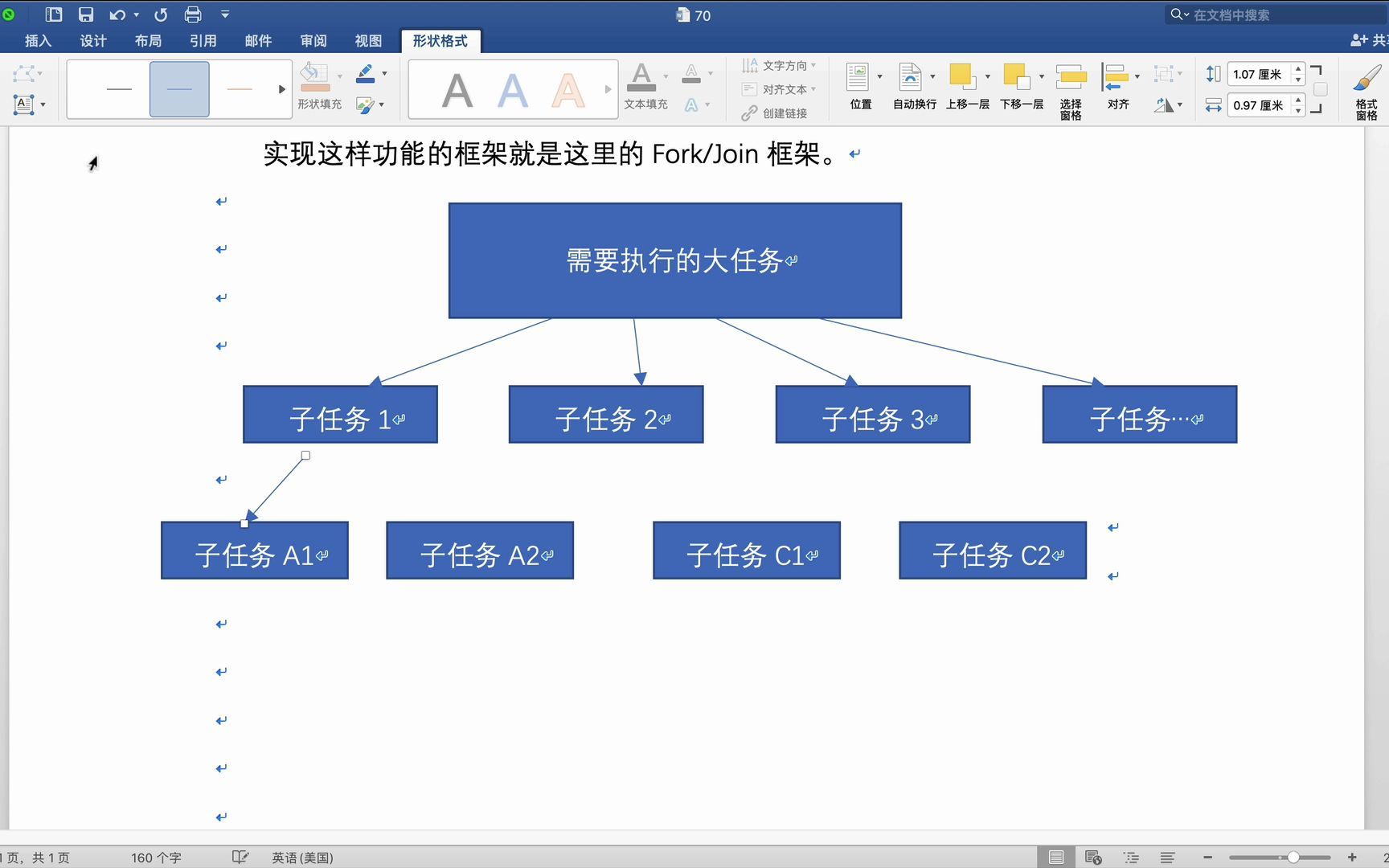1389x868 pixels.
Task: Click the Redo icon
Action: click(x=161, y=14)
